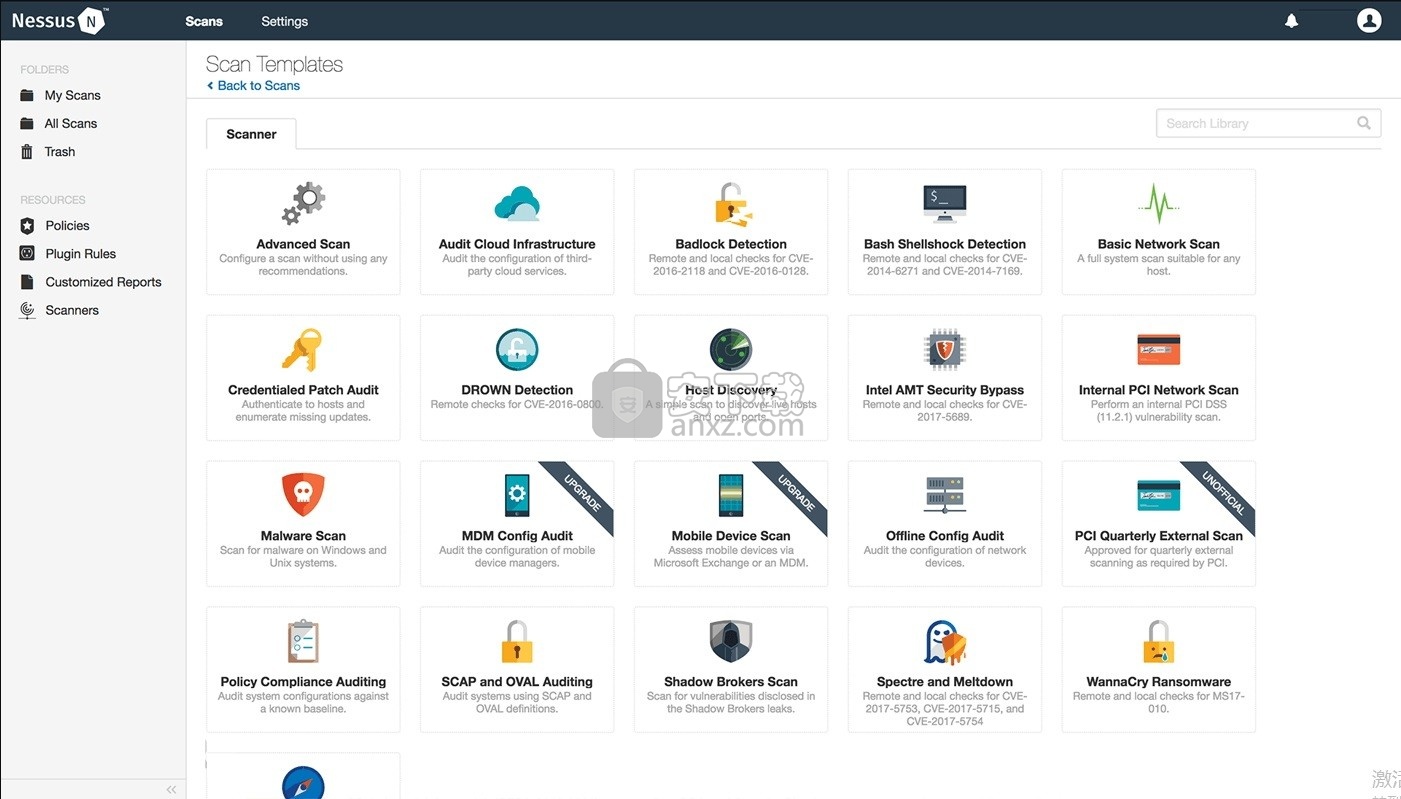This screenshot has height=799, width=1401.
Task: Click the Intel AMT Security Bypass title
Action: (x=945, y=390)
